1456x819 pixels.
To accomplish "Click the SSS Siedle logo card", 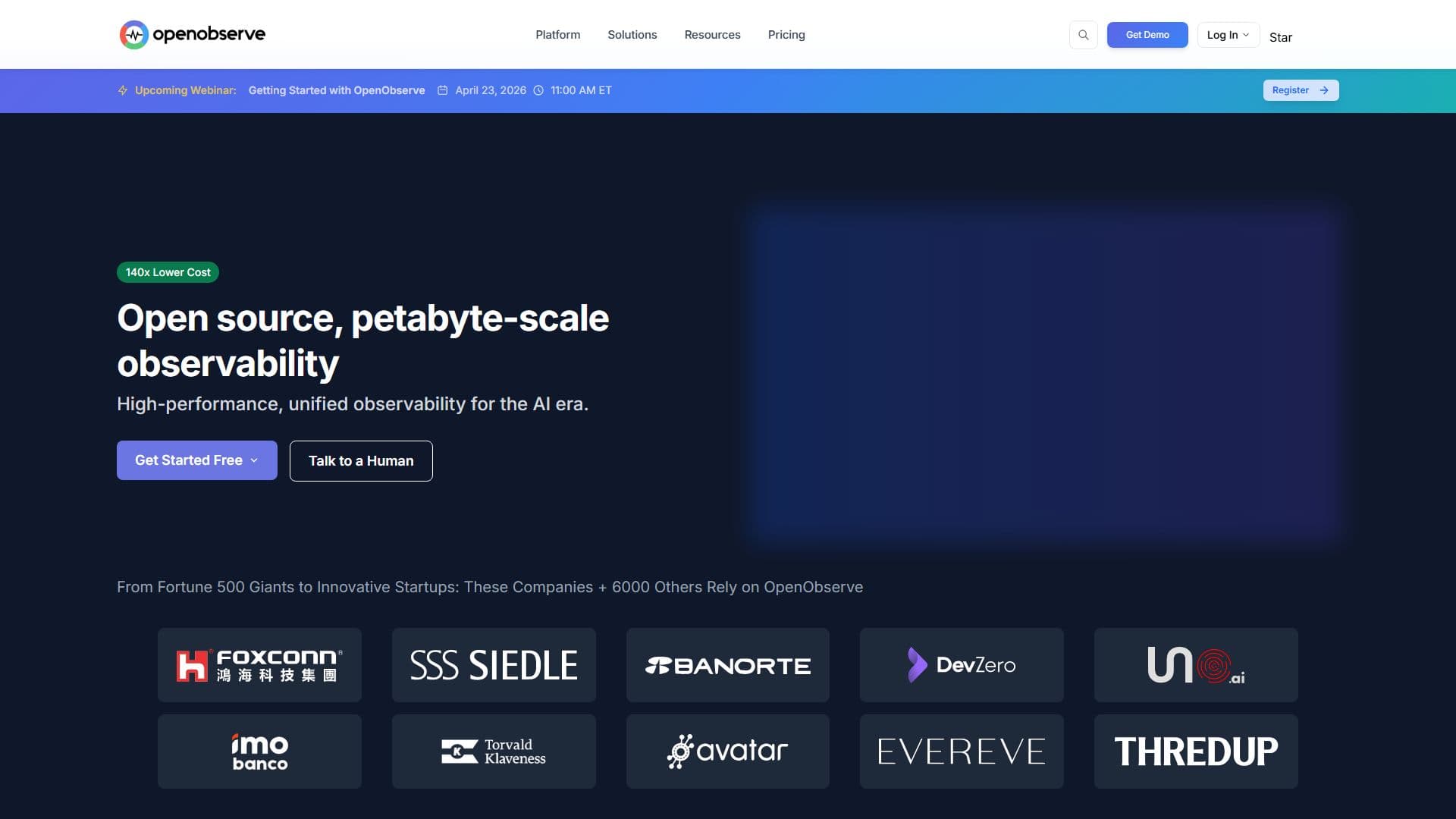I will (x=494, y=665).
